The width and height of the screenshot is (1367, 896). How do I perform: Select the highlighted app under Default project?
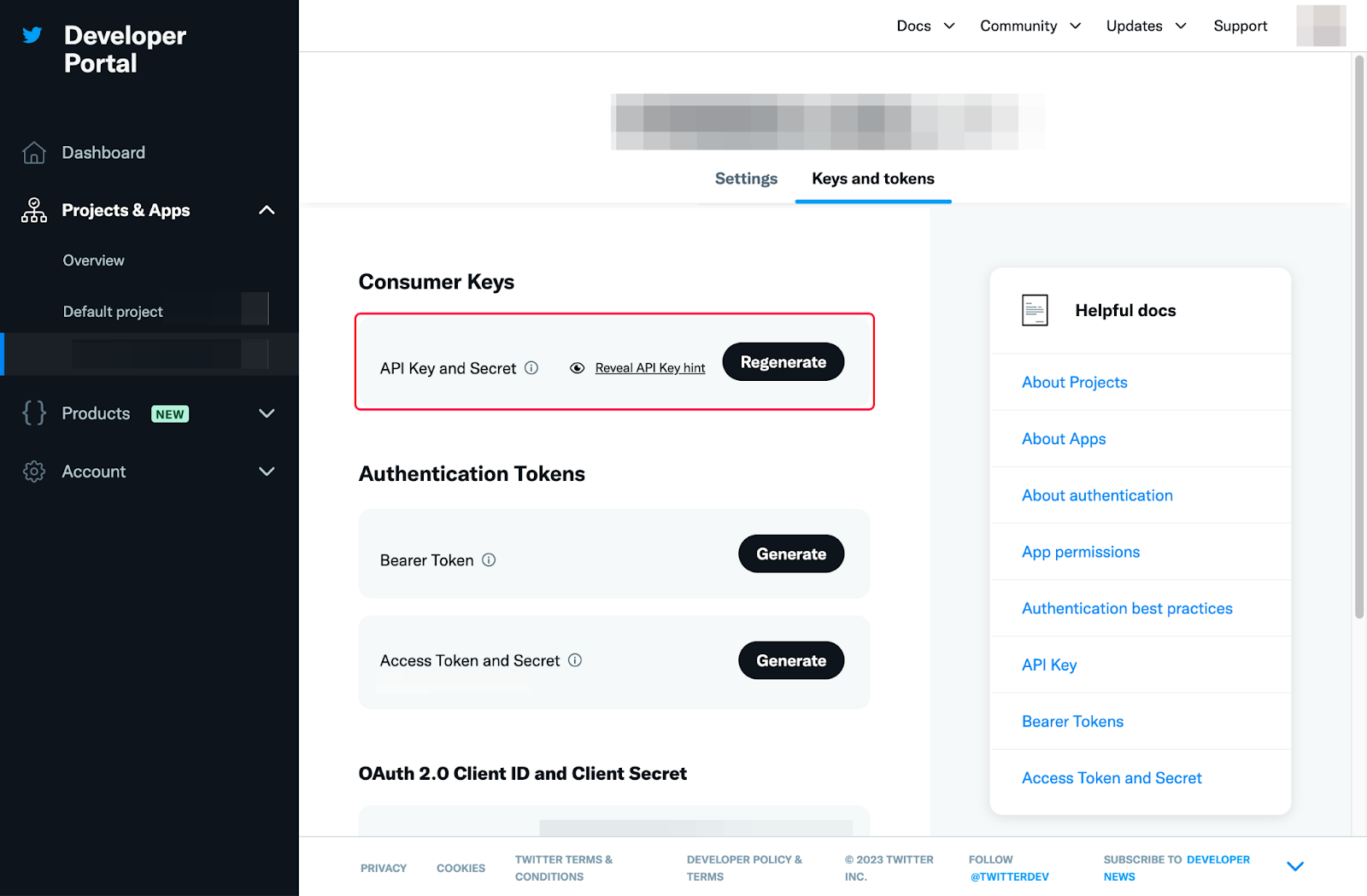150,354
